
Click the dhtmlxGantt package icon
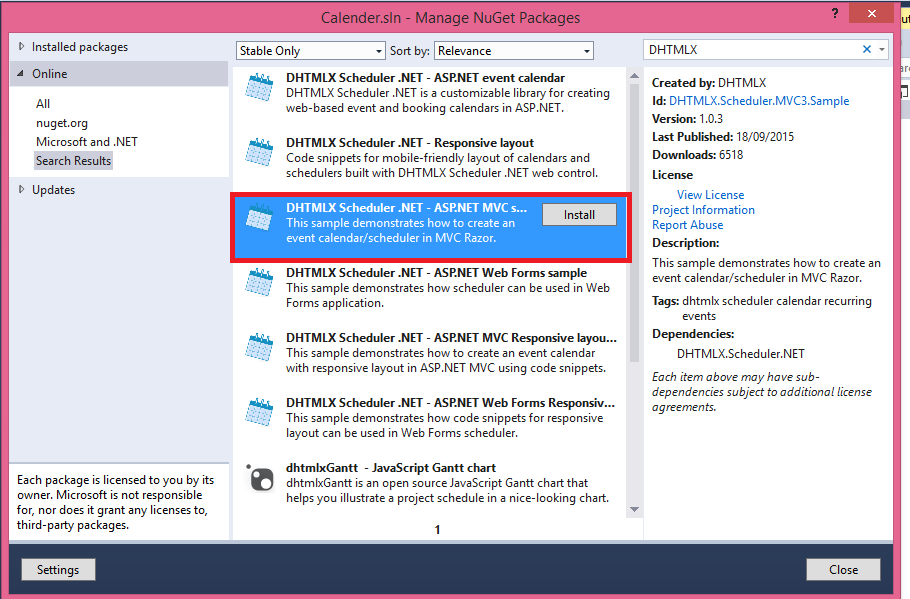click(x=261, y=478)
